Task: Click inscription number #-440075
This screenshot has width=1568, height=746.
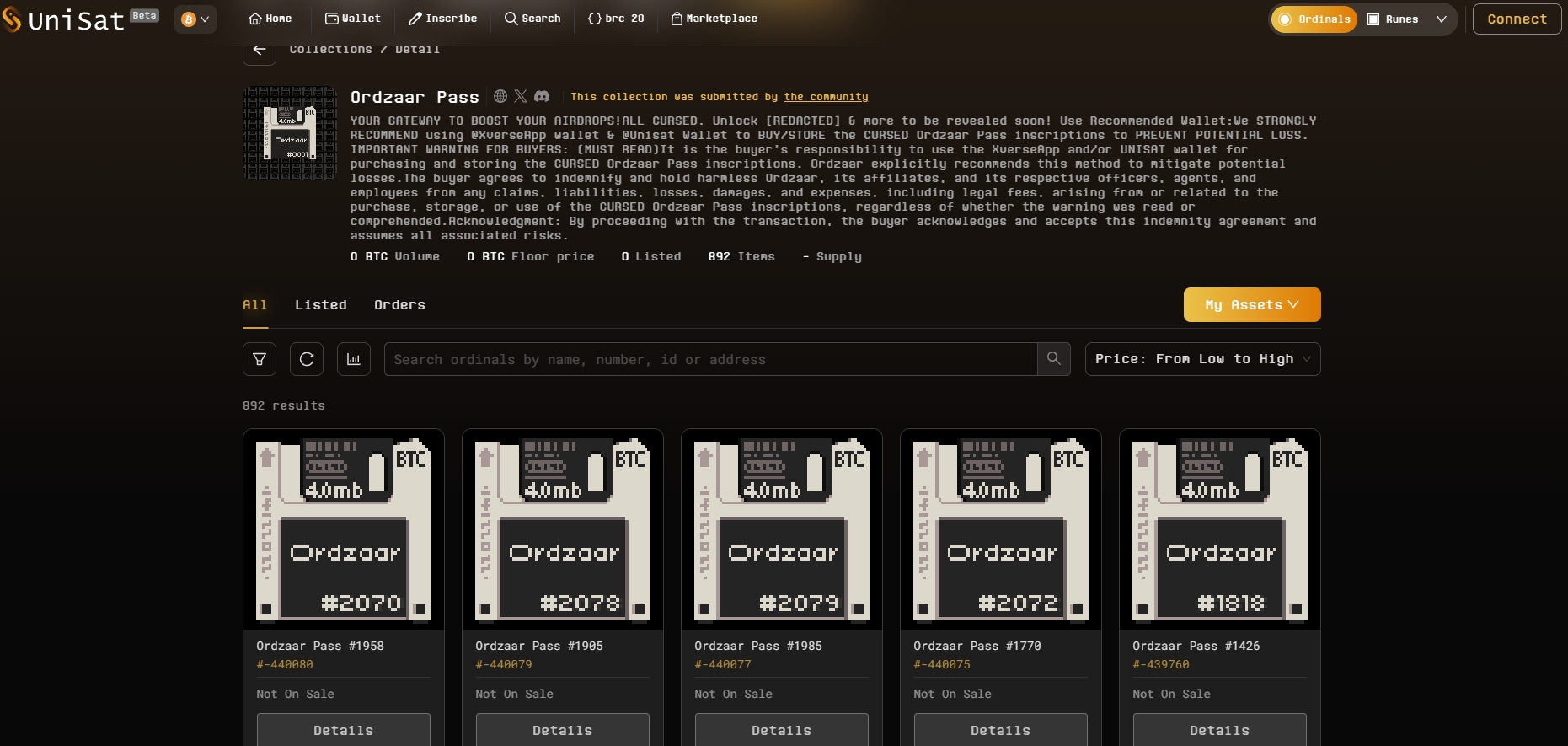Action: point(942,664)
